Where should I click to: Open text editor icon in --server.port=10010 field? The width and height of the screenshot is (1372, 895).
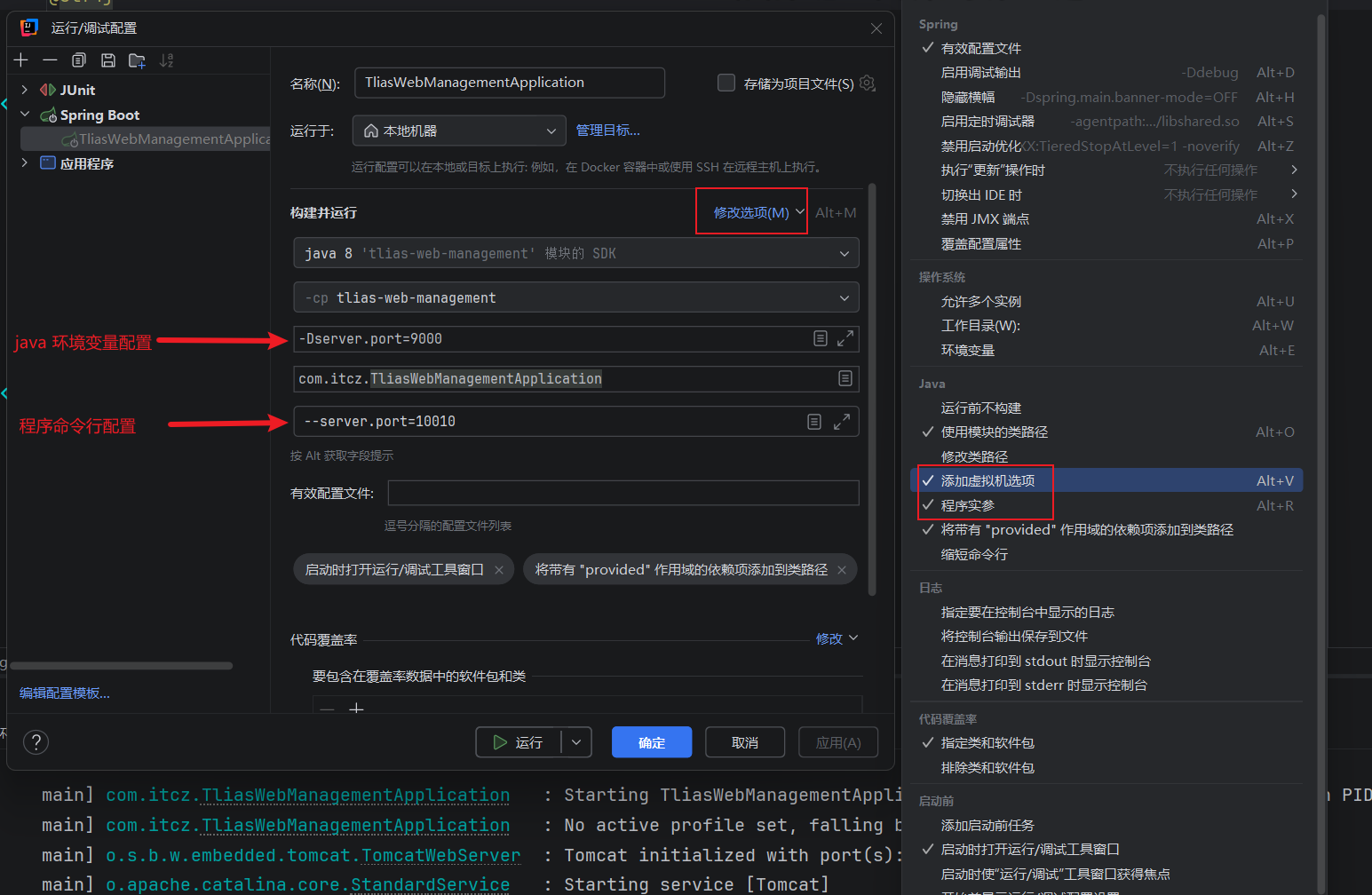(814, 422)
